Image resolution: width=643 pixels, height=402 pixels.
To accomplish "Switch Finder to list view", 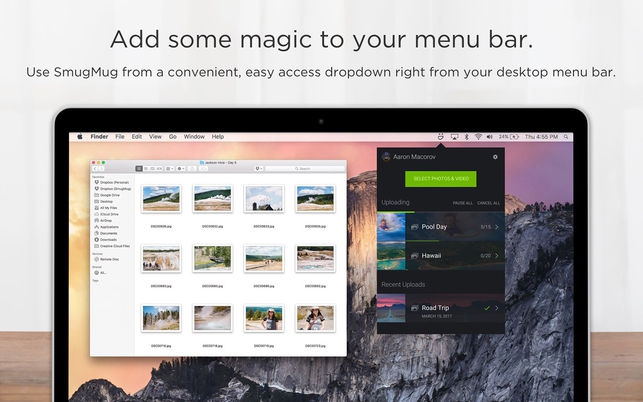I will [x=146, y=169].
